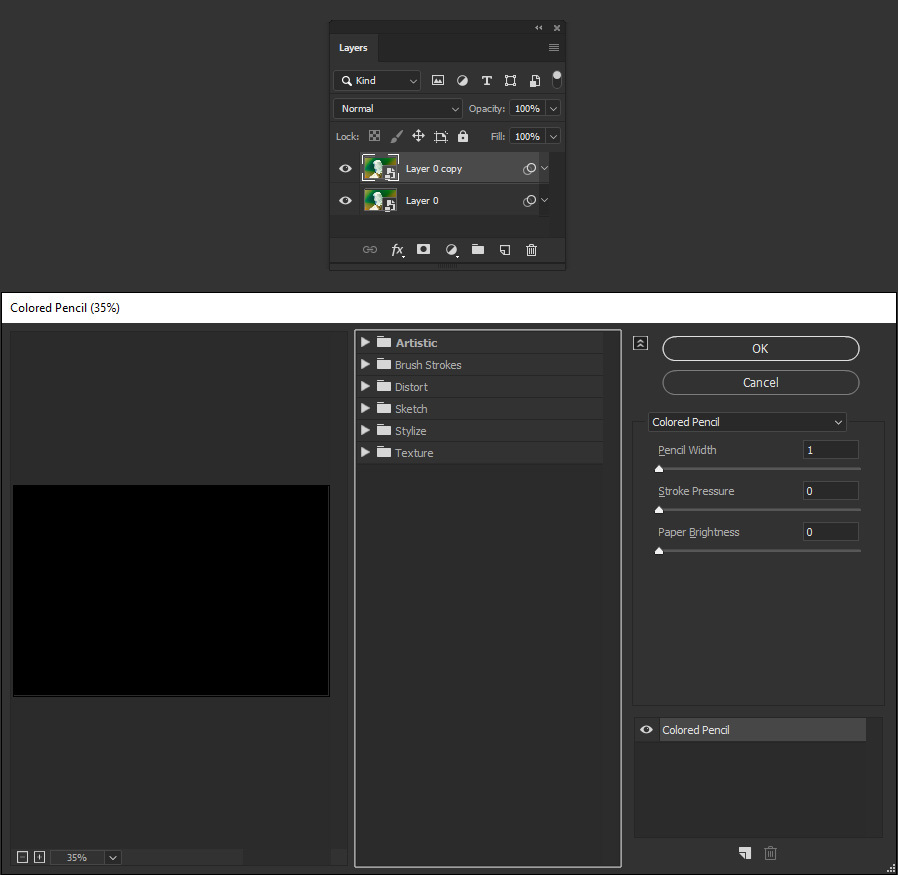
Task: Open the 35% zoom level dropdown
Action: [x=113, y=857]
